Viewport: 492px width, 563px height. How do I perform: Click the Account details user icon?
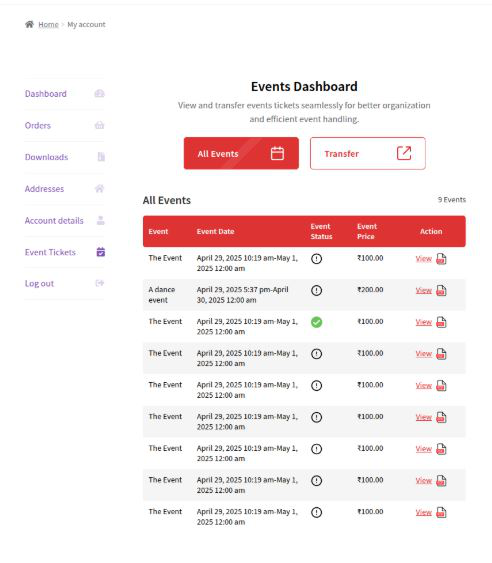click(101, 220)
